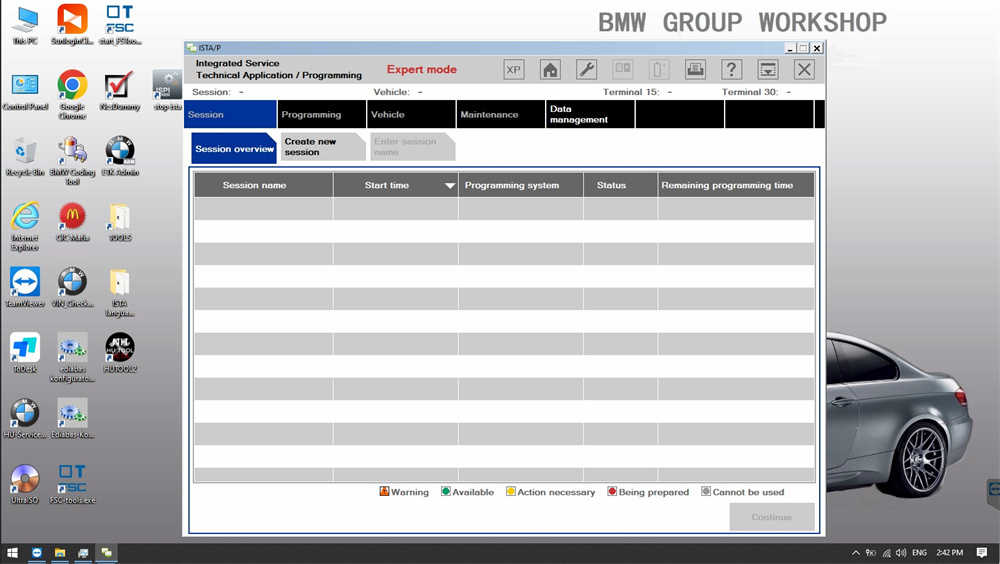Click the Session name column header
The width and height of the screenshot is (1000, 564).
click(263, 185)
